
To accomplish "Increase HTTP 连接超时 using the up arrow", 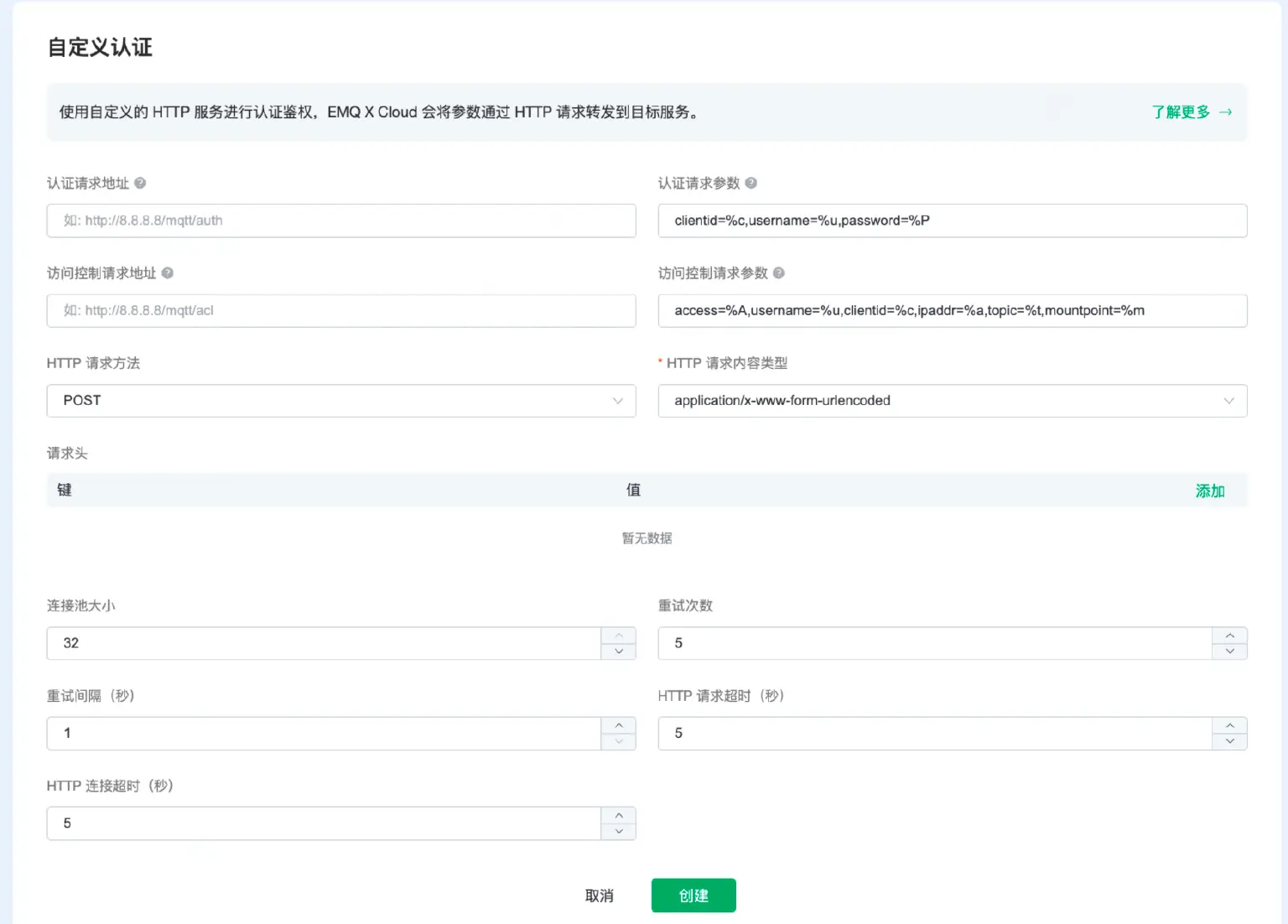I will [619, 815].
